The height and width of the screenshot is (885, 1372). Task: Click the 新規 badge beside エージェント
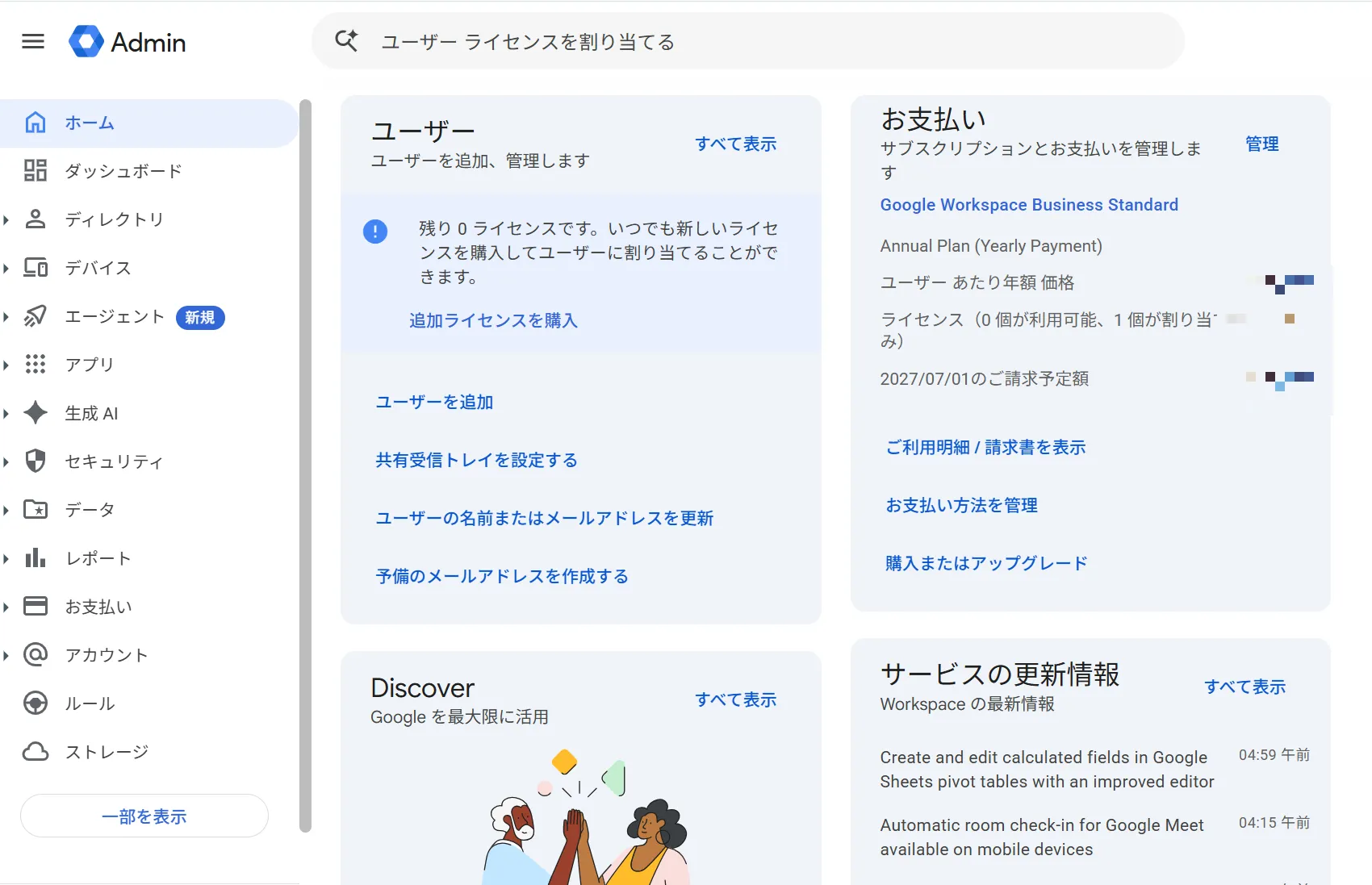(200, 317)
